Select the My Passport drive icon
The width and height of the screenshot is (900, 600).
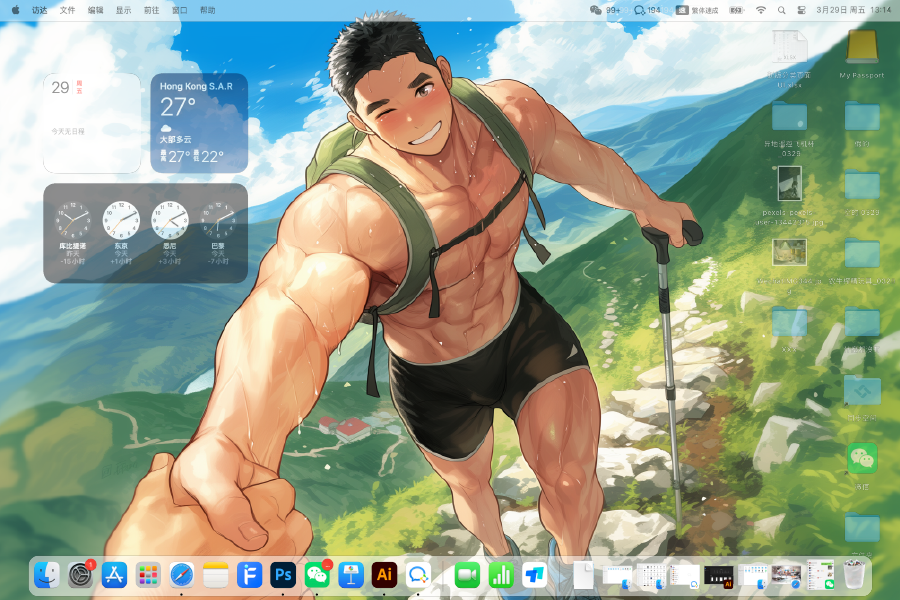861,48
